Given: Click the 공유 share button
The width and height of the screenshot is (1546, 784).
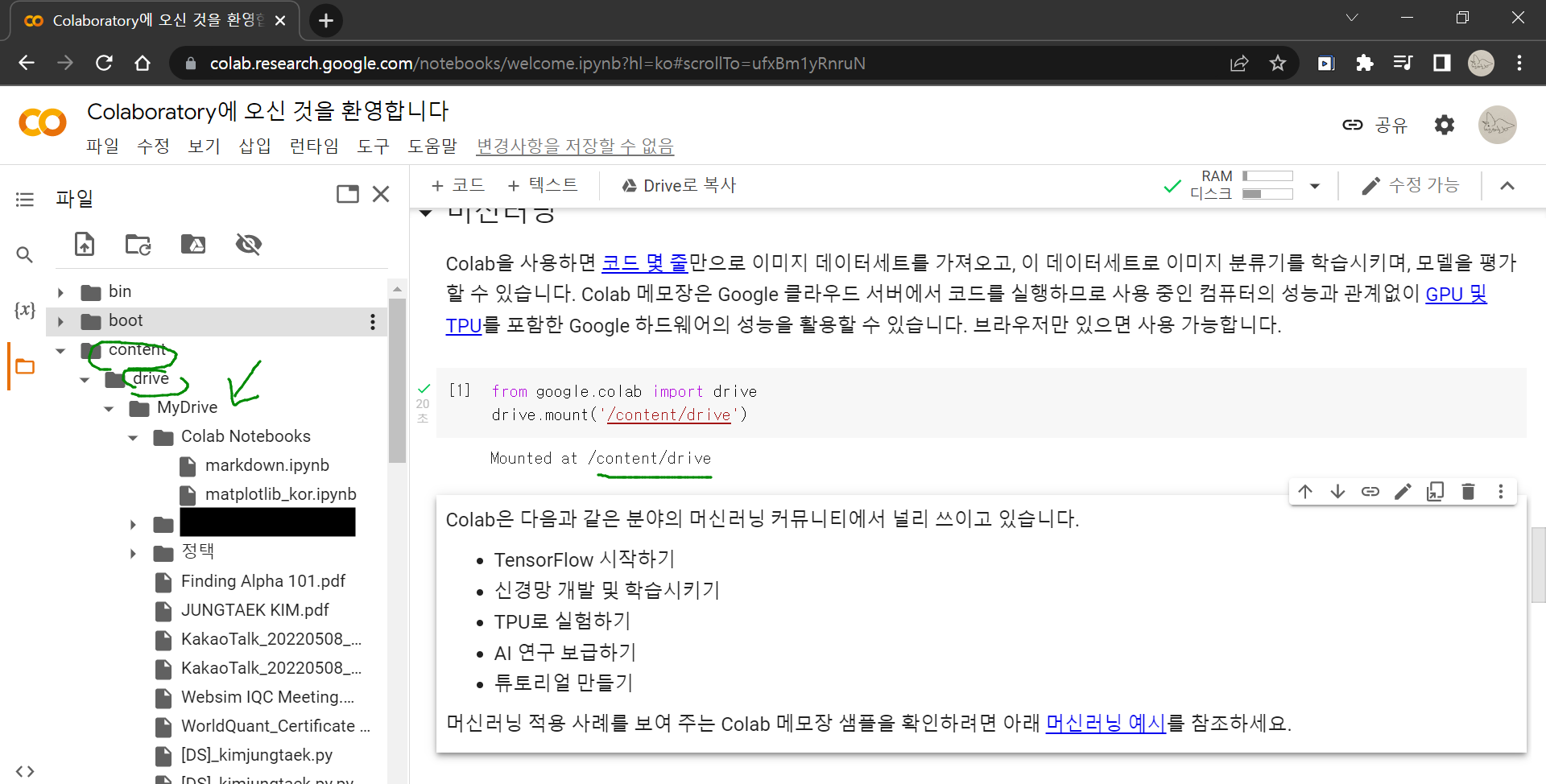Looking at the screenshot, I should [x=1375, y=125].
